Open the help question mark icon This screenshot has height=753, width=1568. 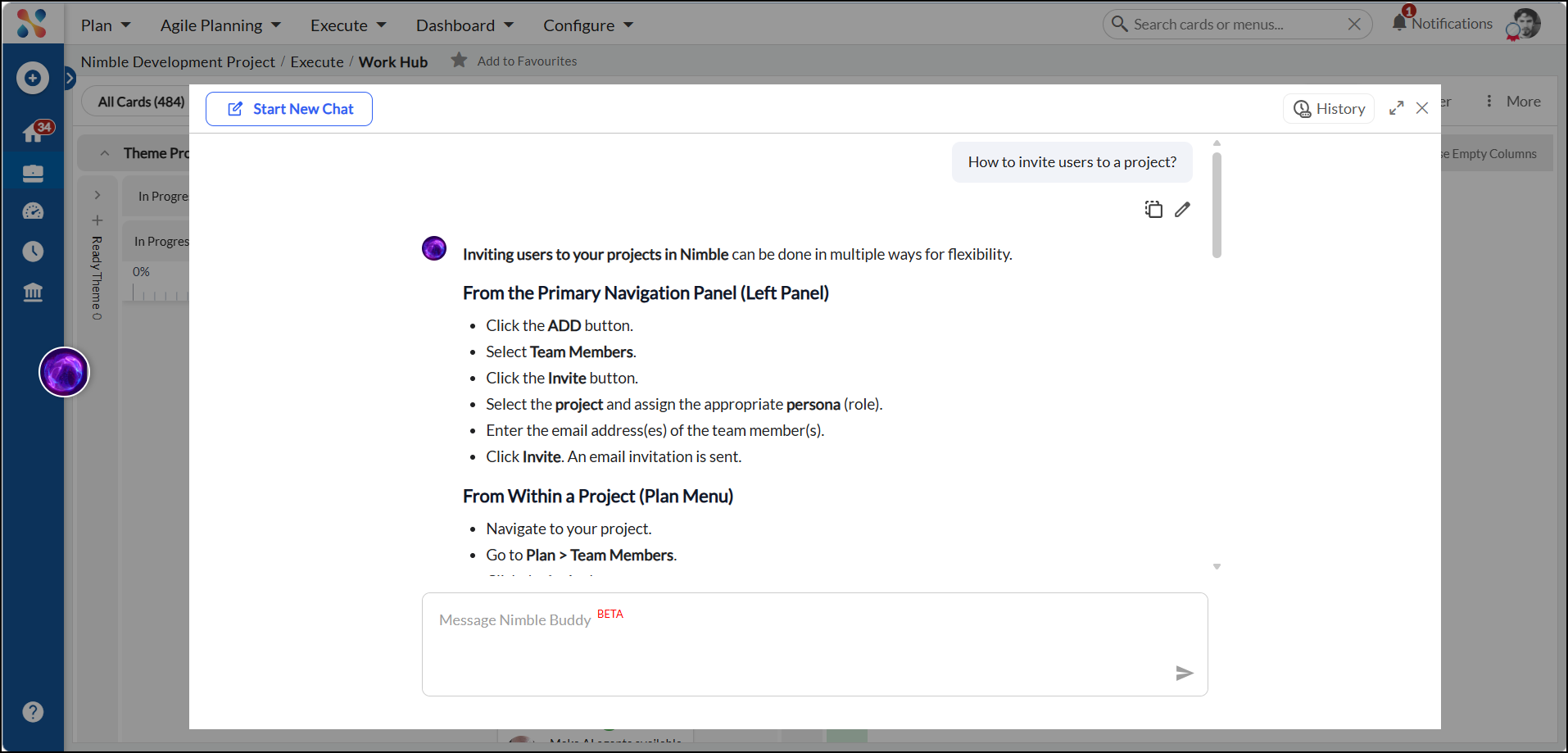[33, 711]
